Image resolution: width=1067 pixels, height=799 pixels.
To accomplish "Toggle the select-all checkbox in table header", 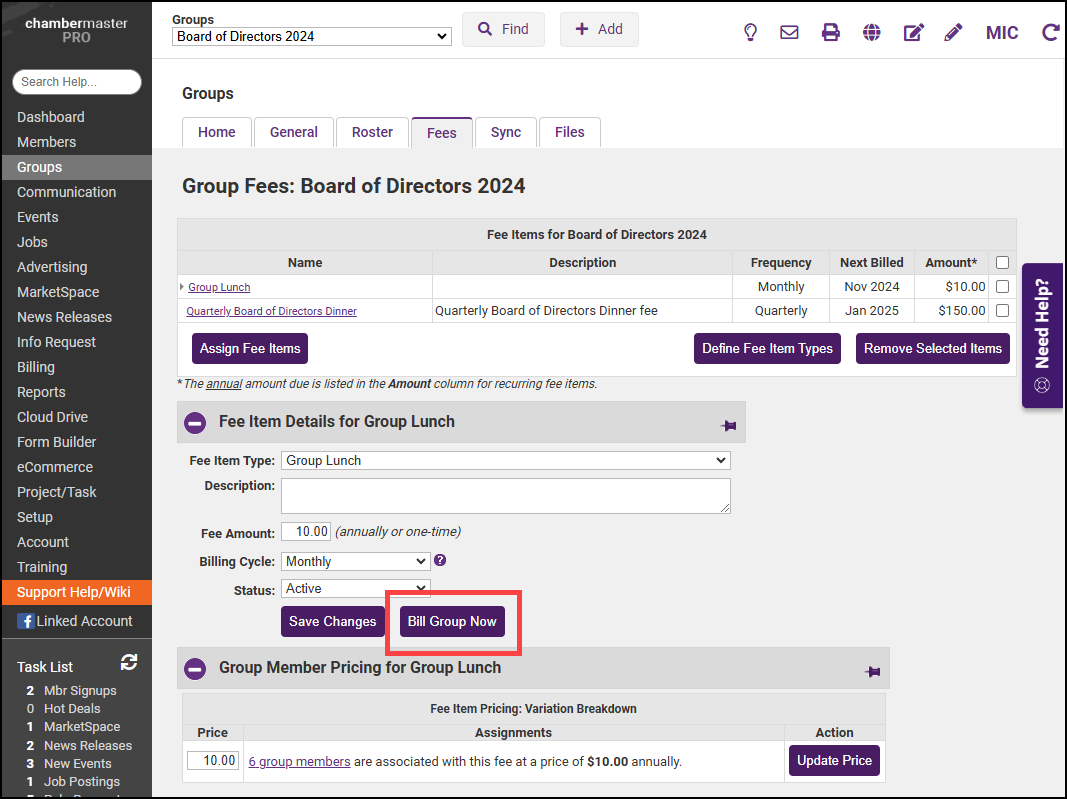I will pyautogui.click(x=1002, y=263).
